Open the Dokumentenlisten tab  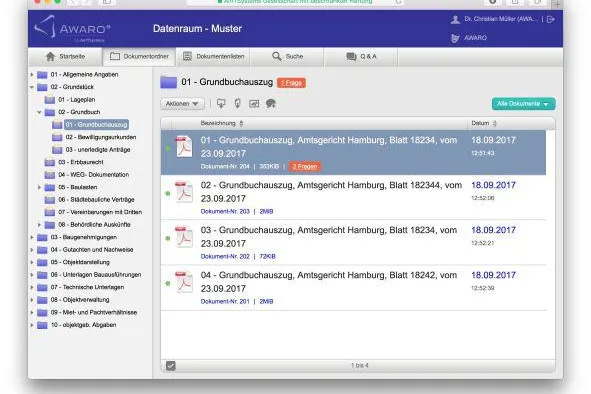coord(213,57)
